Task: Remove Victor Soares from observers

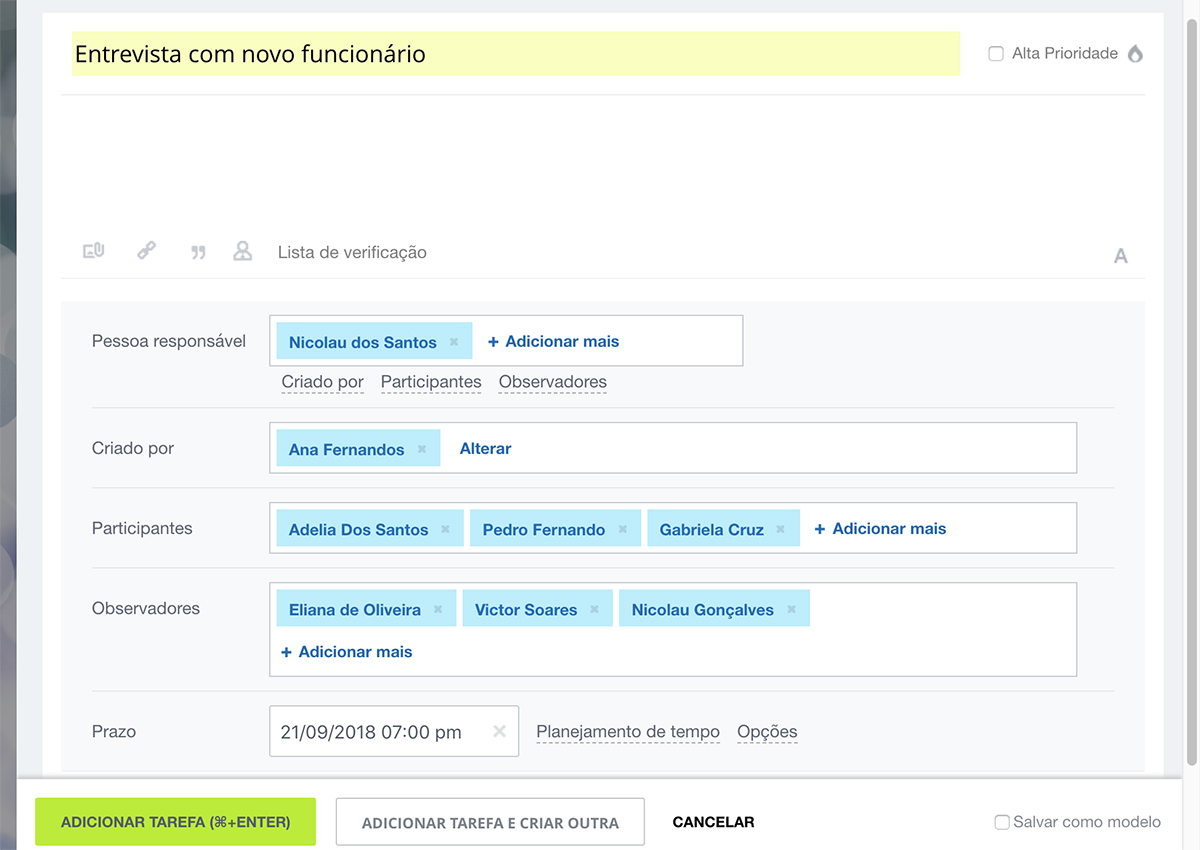Action: [595, 609]
